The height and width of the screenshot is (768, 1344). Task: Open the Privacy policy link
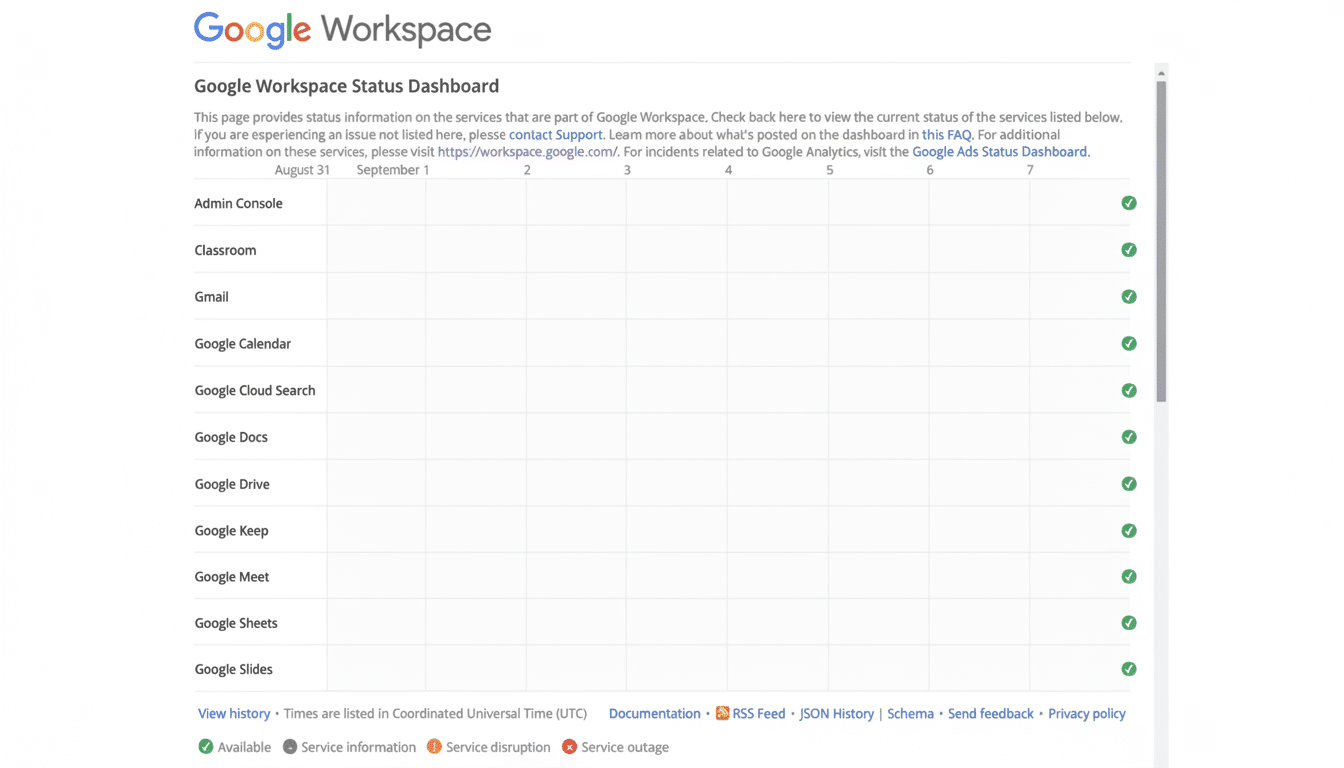[x=1086, y=713]
